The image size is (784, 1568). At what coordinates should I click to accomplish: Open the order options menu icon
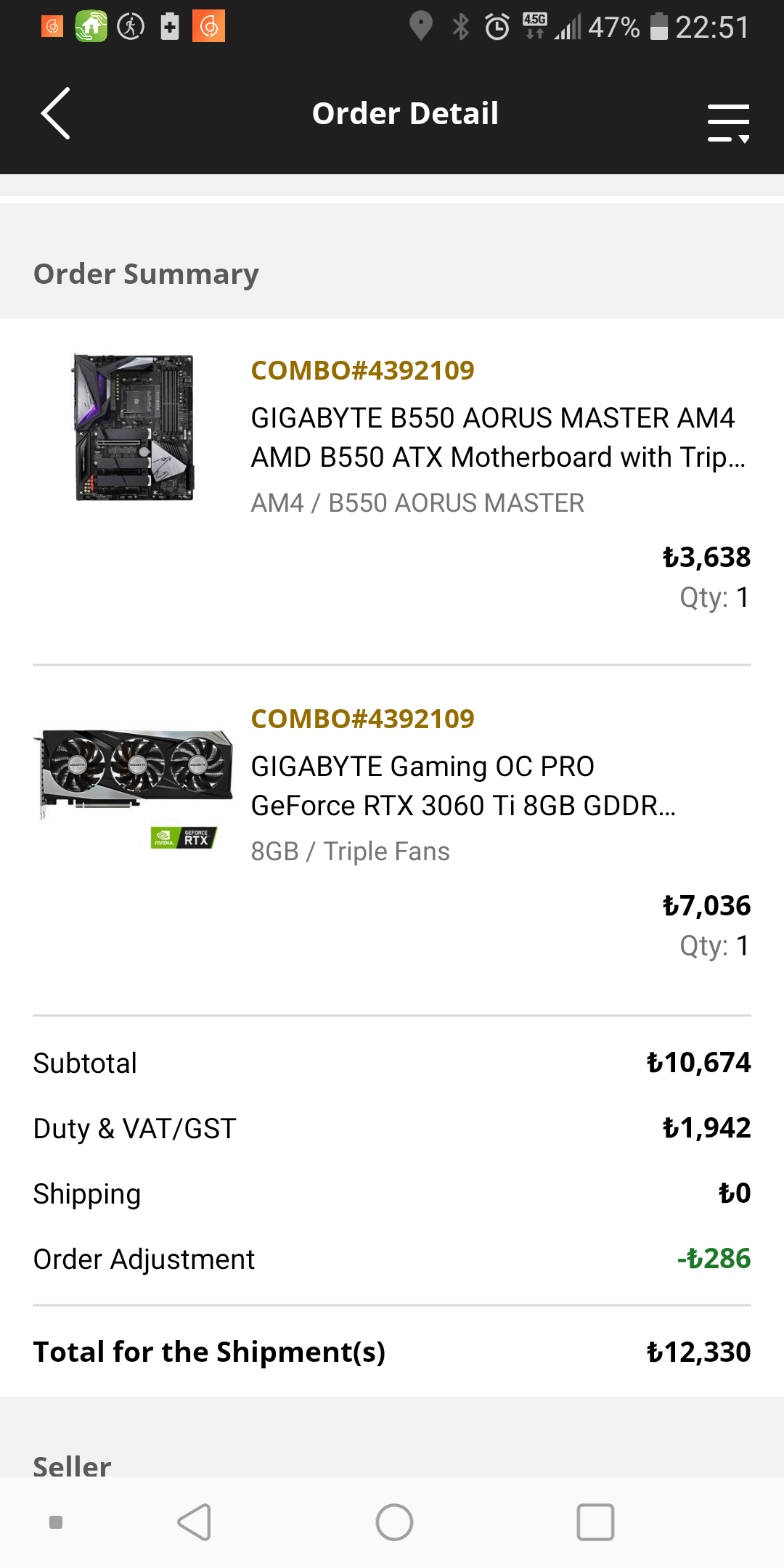click(728, 122)
